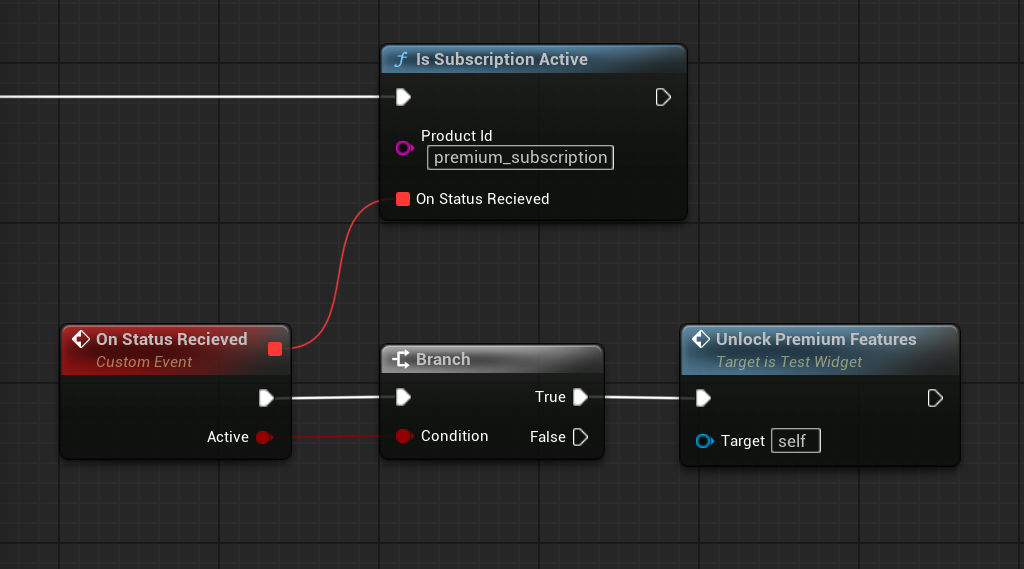Click the blue Target object pin
The width and height of the screenshot is (1024, 569).
click(704, 441)
